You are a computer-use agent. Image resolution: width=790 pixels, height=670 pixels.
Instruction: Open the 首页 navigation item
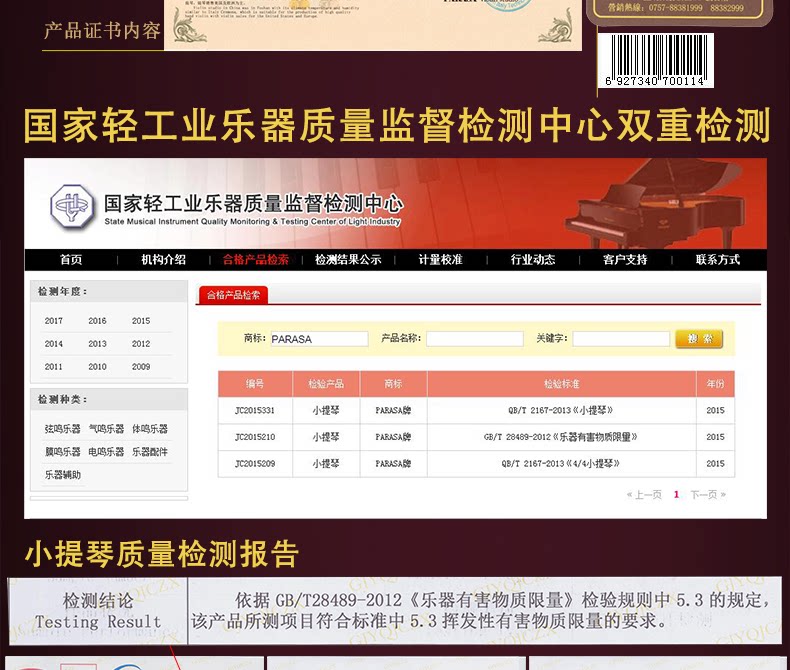point(71,259)
